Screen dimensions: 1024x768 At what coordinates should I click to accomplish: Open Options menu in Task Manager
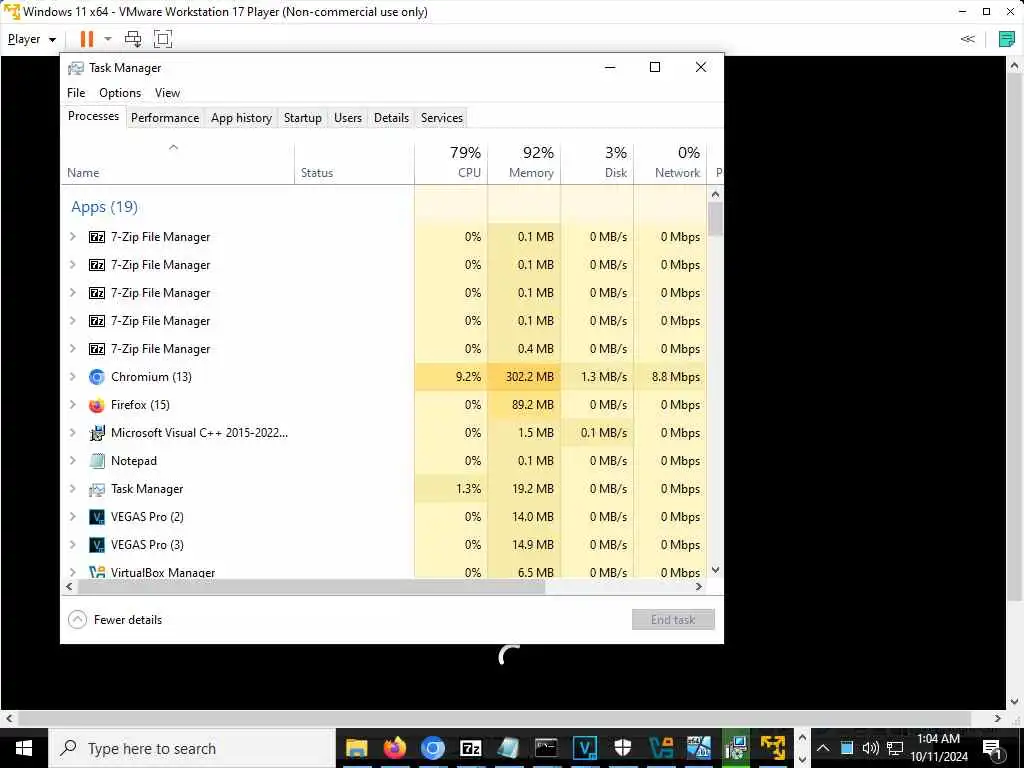click(120, 93)
